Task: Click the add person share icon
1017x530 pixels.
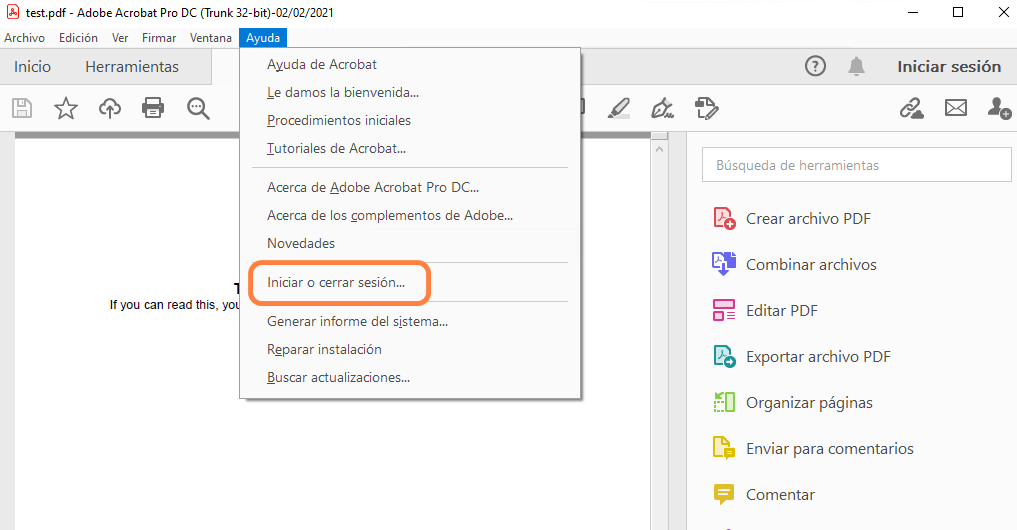Action: 999,108
